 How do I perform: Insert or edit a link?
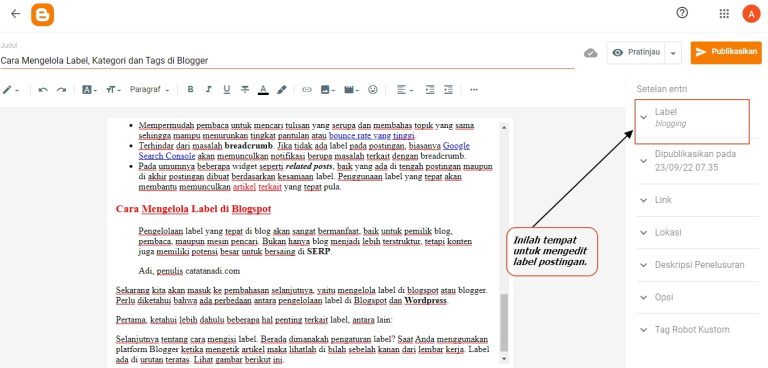point(307,90)
